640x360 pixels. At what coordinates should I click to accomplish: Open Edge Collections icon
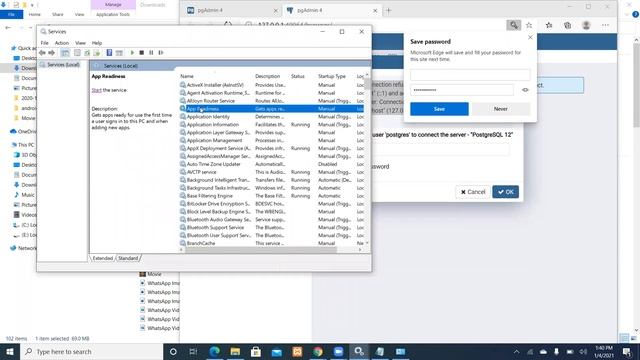(x=567, y=25)
